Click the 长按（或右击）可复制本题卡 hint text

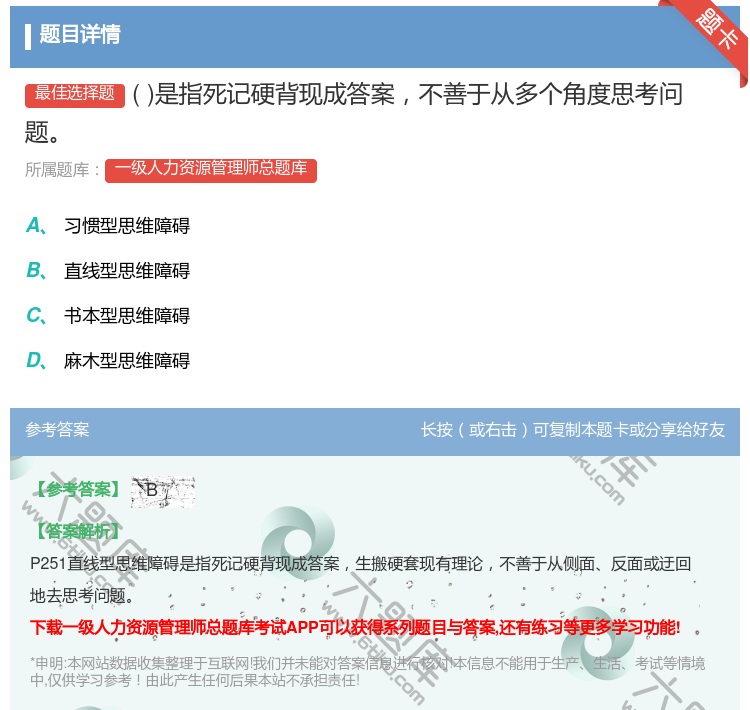(573, 430)
